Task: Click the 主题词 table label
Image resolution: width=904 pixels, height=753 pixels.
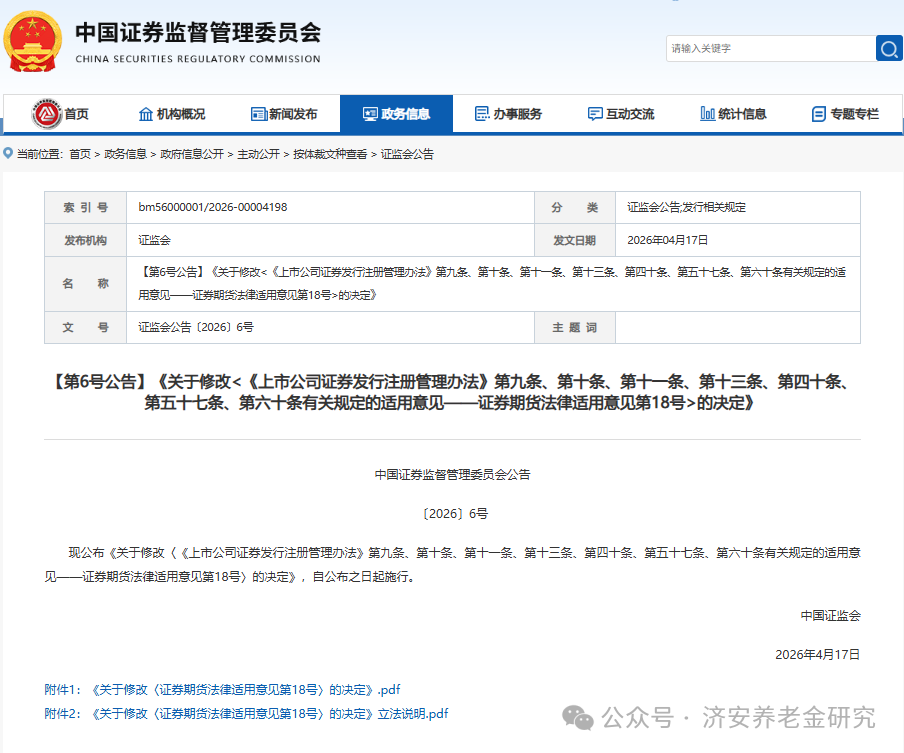Action: 575,327
